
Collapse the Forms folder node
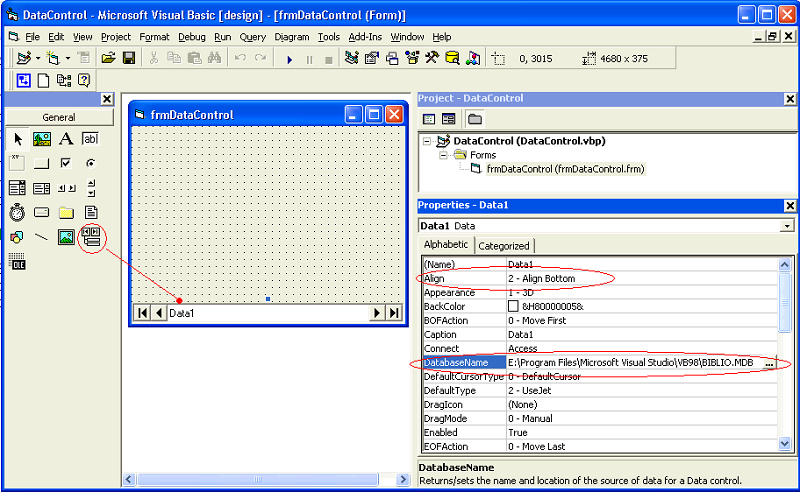tap(443, 155)
